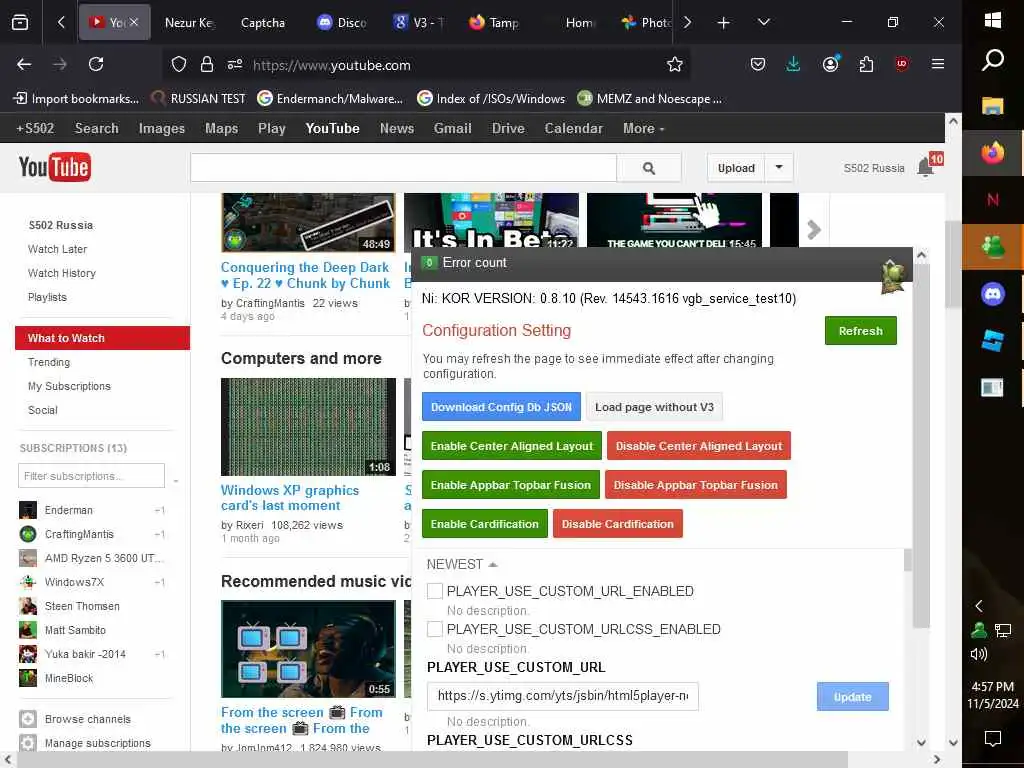Click the page's vertical scrollbar thumb

point(953,264)
